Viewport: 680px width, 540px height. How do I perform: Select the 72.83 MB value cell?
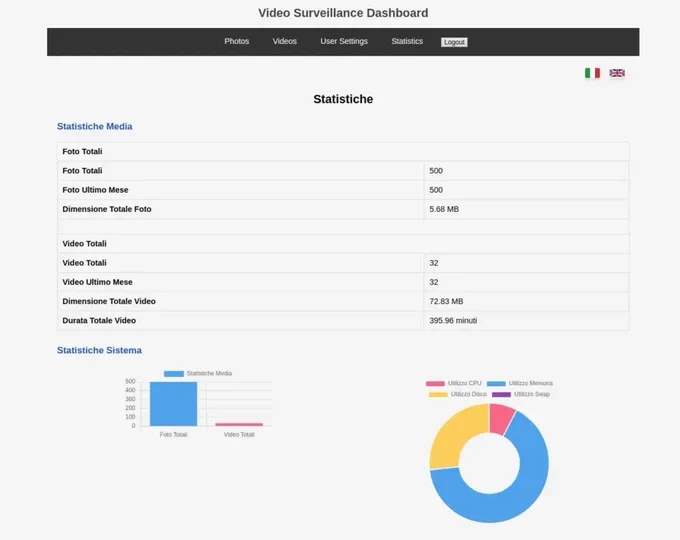pos(526,301)
